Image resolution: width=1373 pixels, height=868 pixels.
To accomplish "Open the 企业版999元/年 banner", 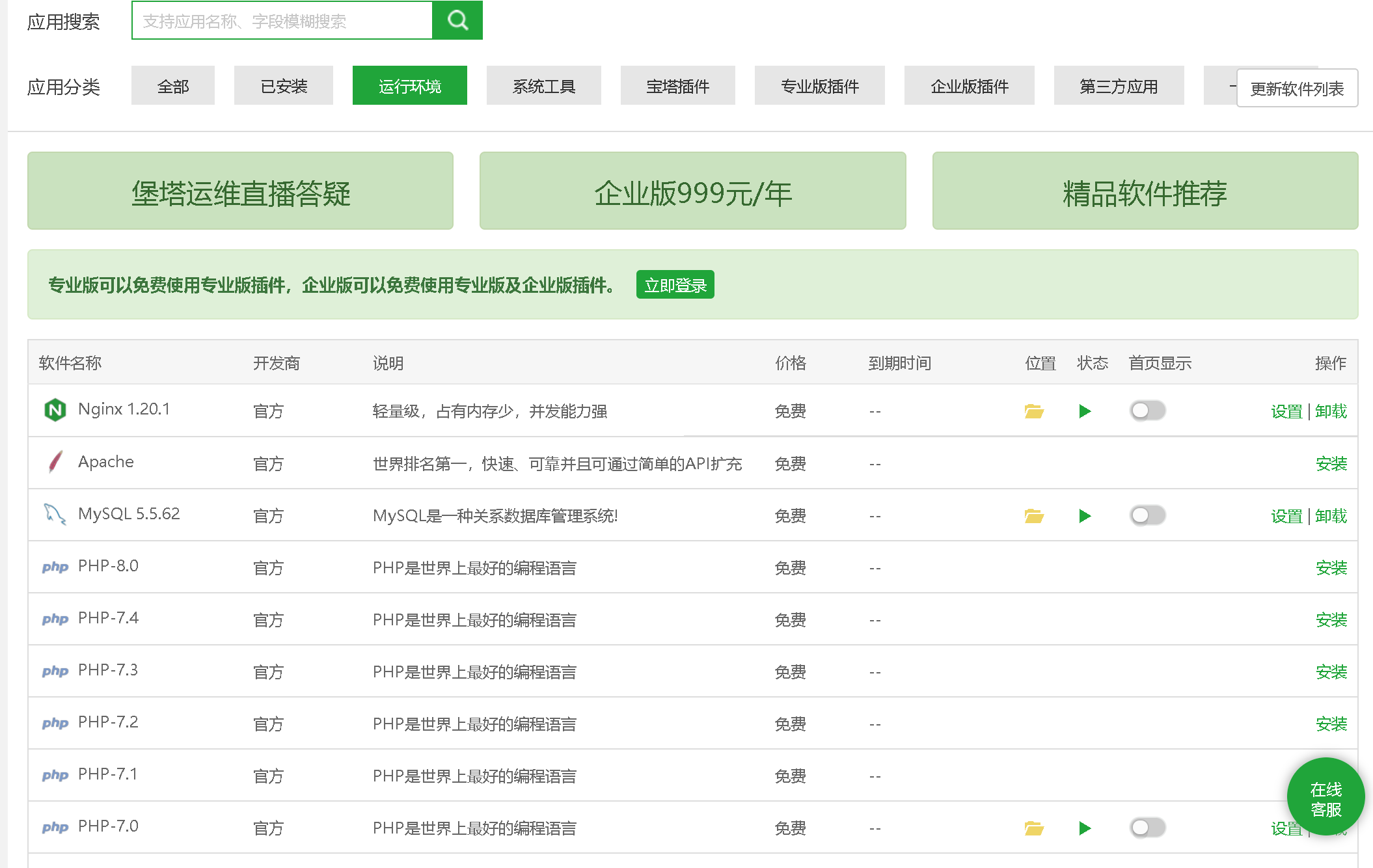I will point(693,191).
